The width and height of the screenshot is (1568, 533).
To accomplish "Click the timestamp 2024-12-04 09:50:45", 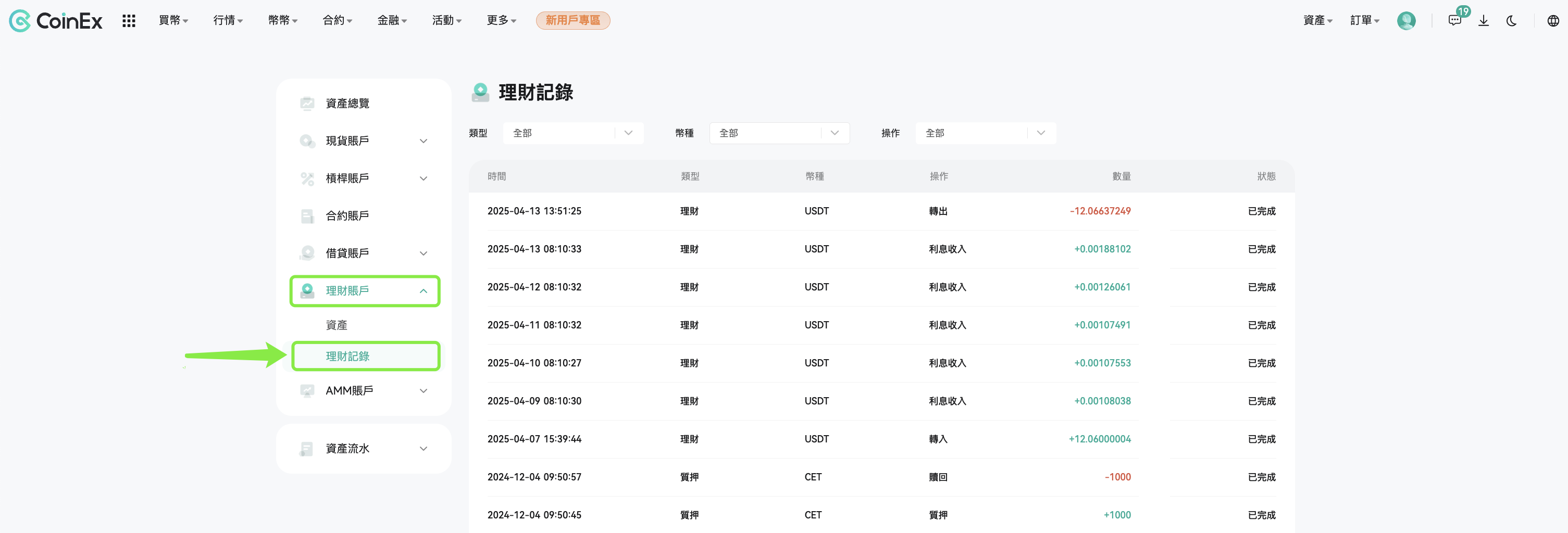I will tap(534, 515).
